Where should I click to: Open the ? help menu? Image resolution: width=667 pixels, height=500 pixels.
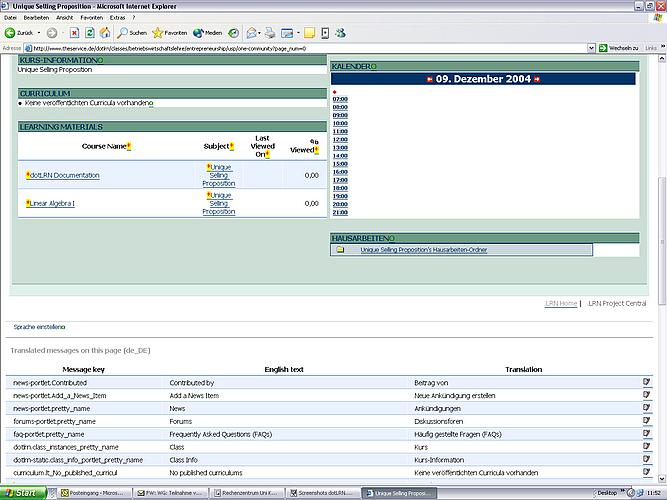(x=134, y=18)
